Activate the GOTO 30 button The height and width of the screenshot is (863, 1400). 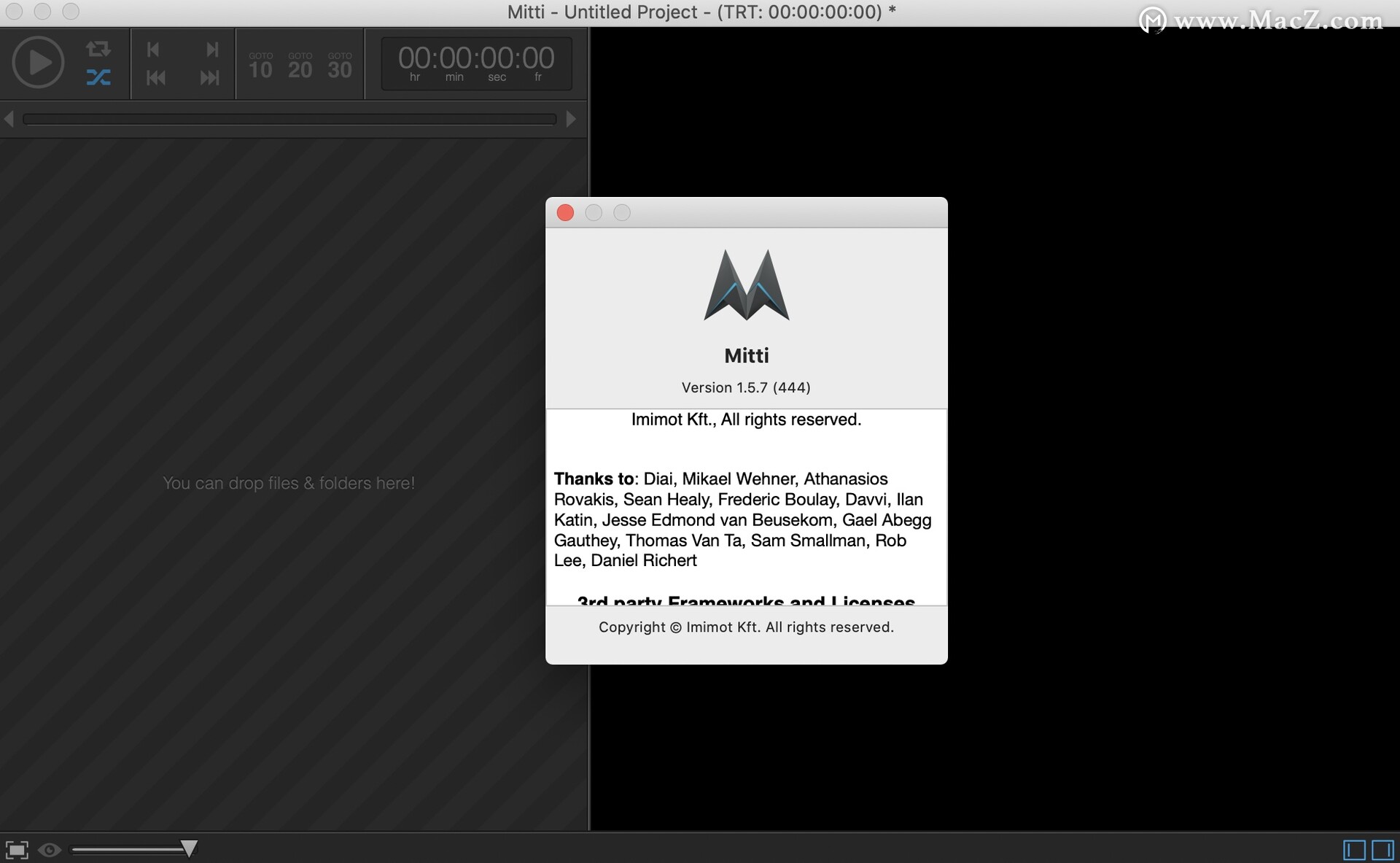pos(339,66)
